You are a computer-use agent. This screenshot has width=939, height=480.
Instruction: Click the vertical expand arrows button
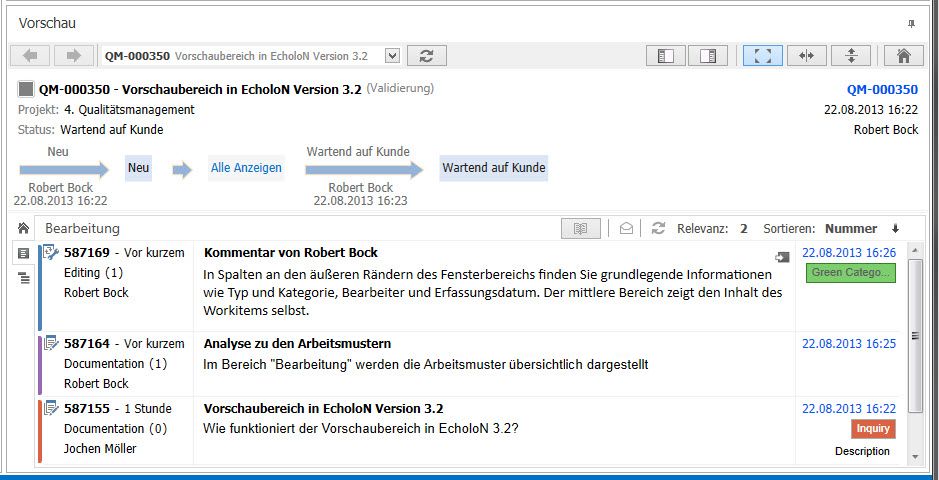tap(850, 56)
